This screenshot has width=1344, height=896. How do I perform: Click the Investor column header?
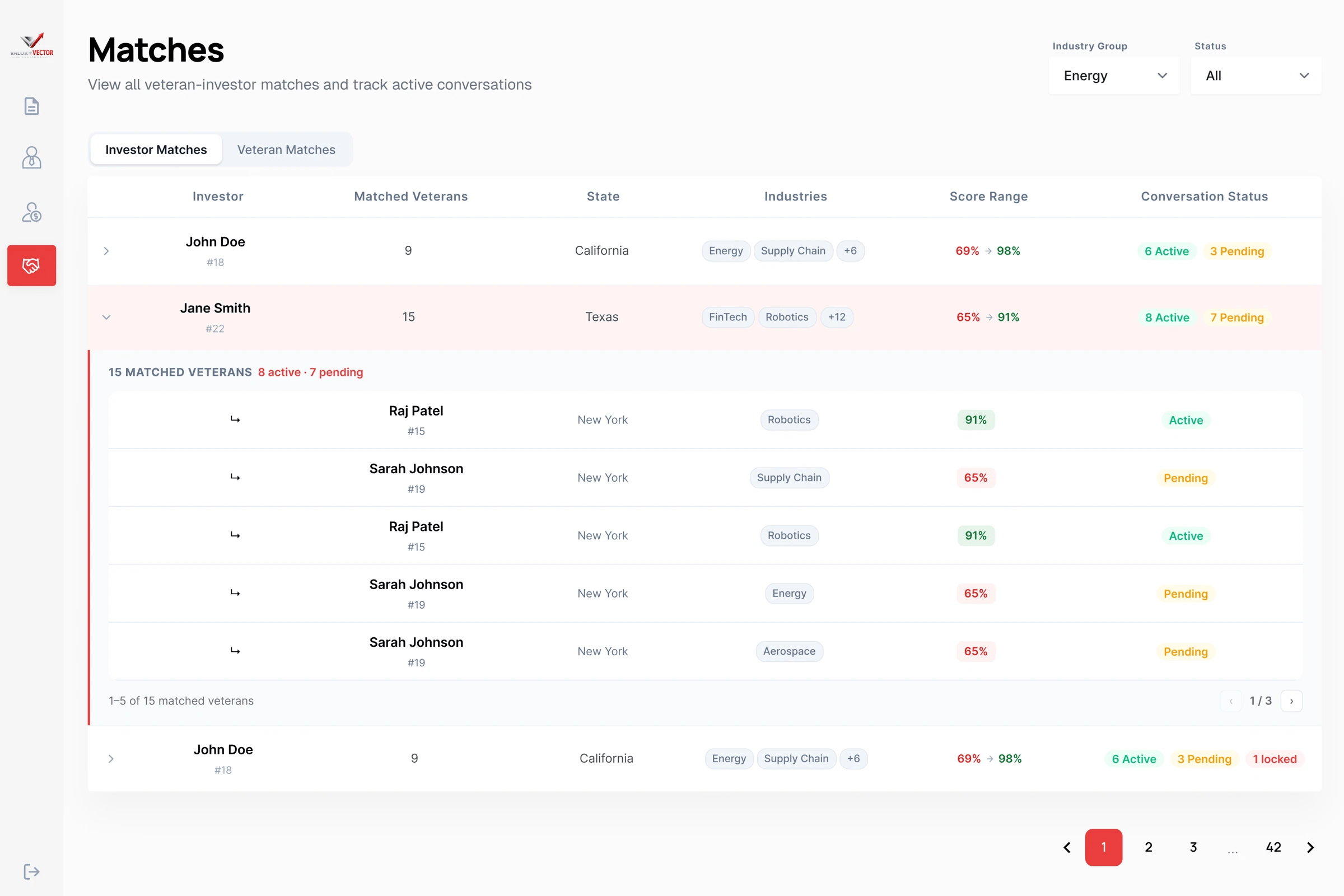pos(218,197)
